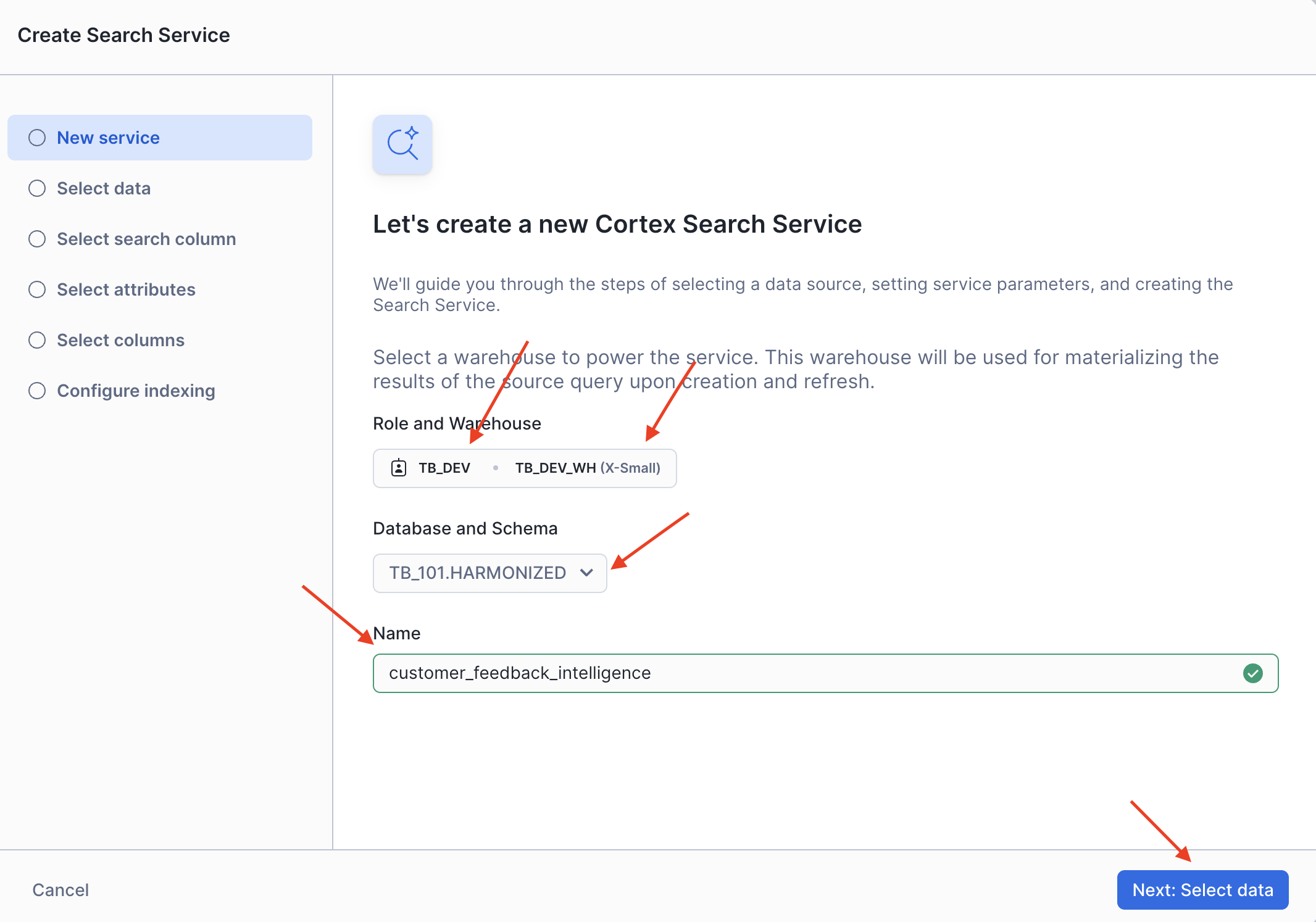Select the Select columns step

click(120, 339)
